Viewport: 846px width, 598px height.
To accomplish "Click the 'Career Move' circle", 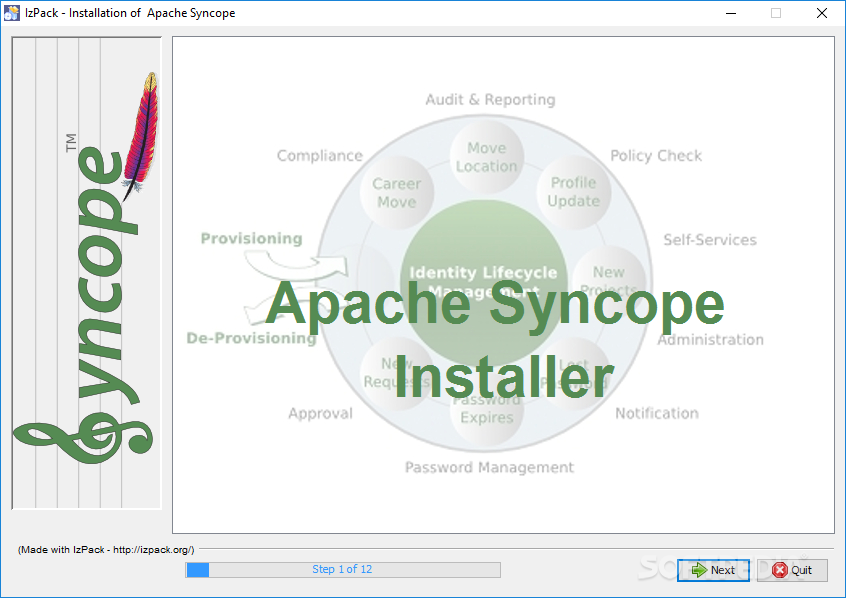I will (x=397, y=193).
